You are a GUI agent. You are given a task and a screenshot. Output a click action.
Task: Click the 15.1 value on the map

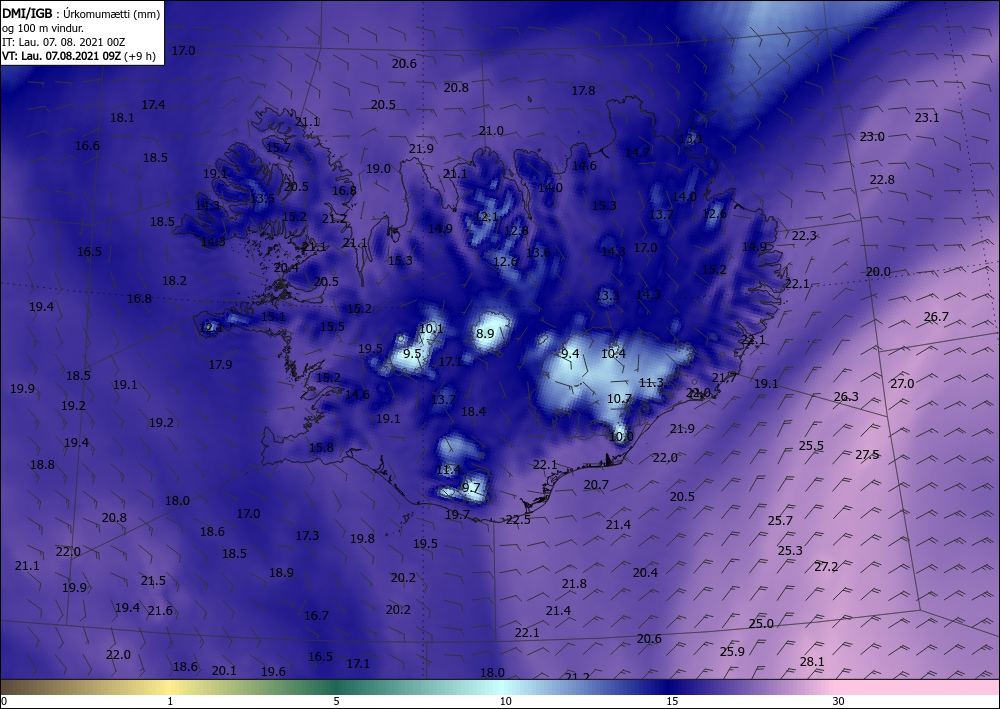coord(273,317)
